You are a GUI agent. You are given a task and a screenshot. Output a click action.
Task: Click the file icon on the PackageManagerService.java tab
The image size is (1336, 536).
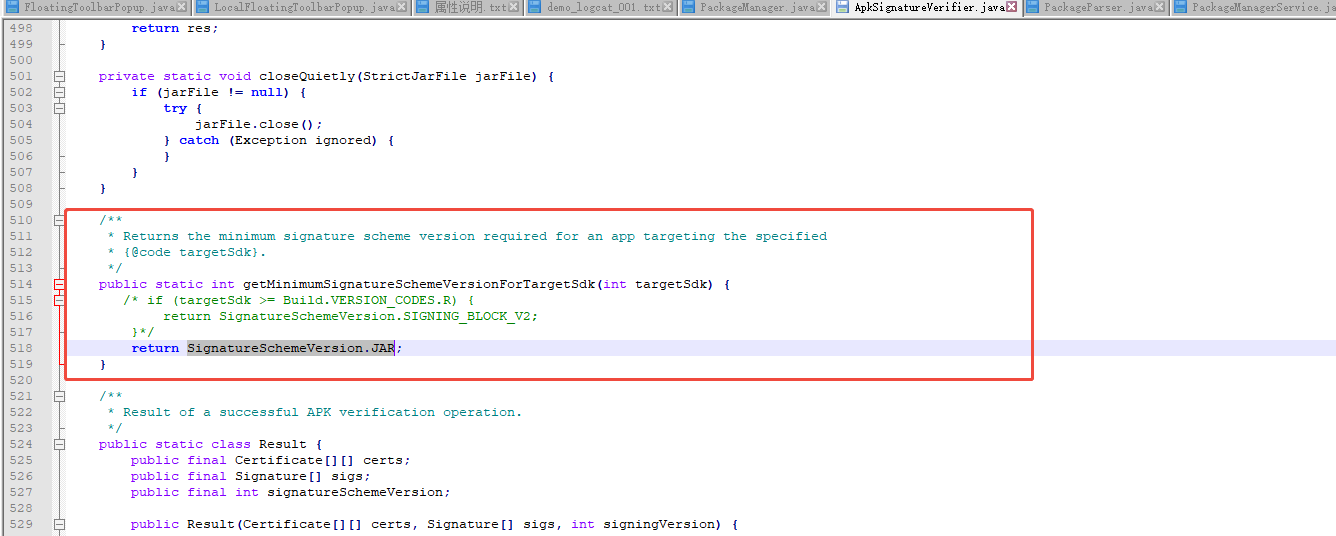(x=1182, y=8)
